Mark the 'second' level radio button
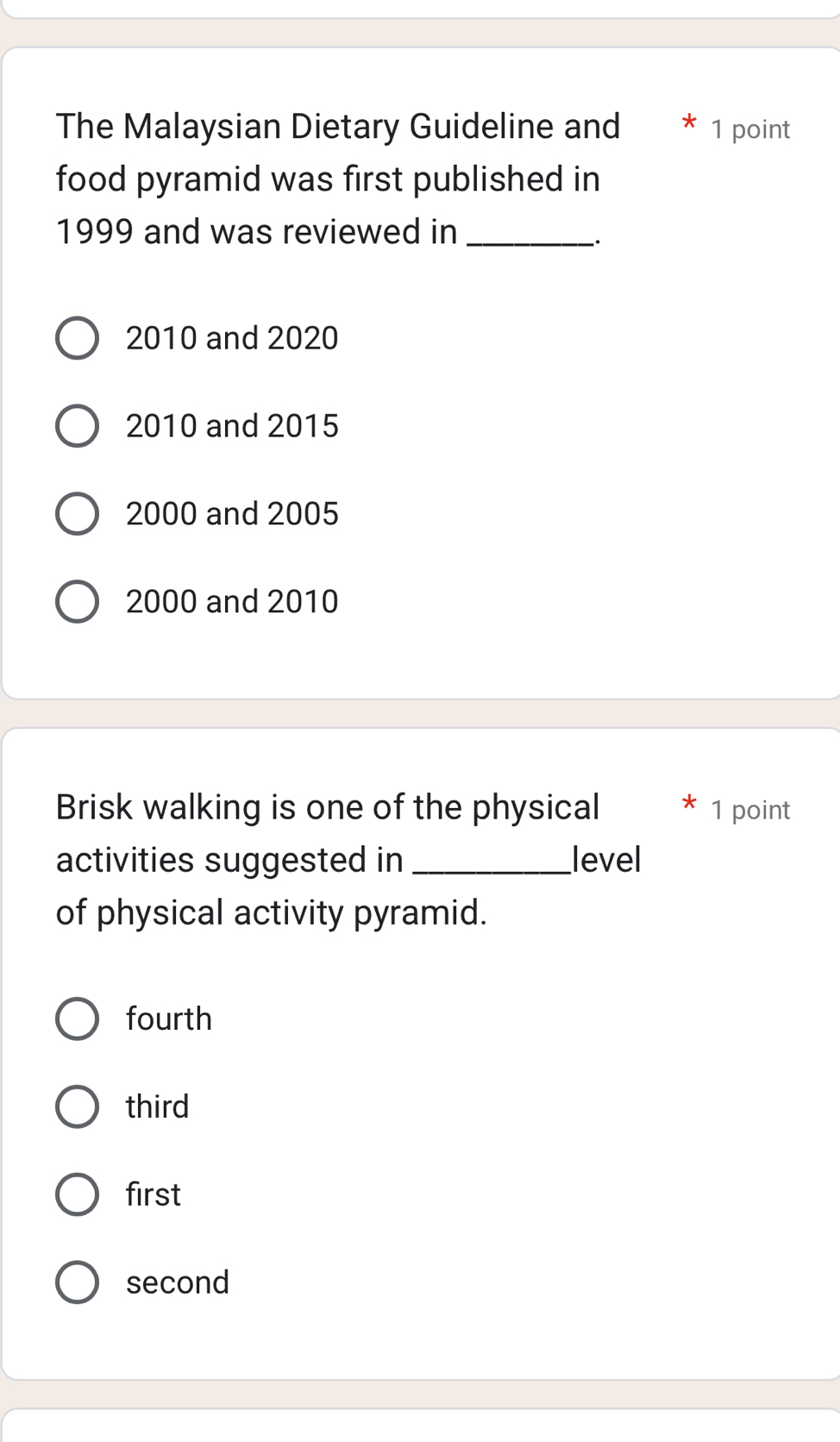Screen dimensions: 840x1442 point(77,1282)
